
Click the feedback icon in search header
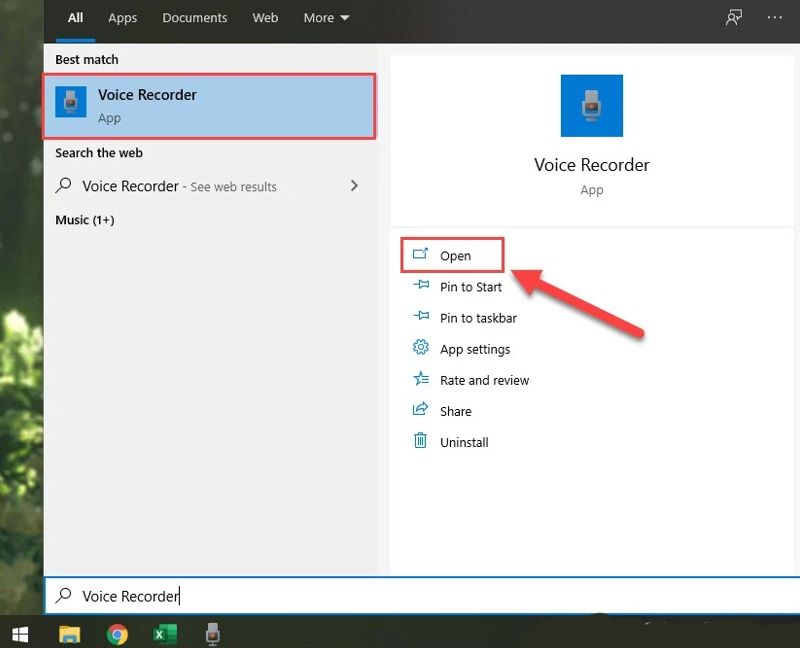tap(734, 18)
